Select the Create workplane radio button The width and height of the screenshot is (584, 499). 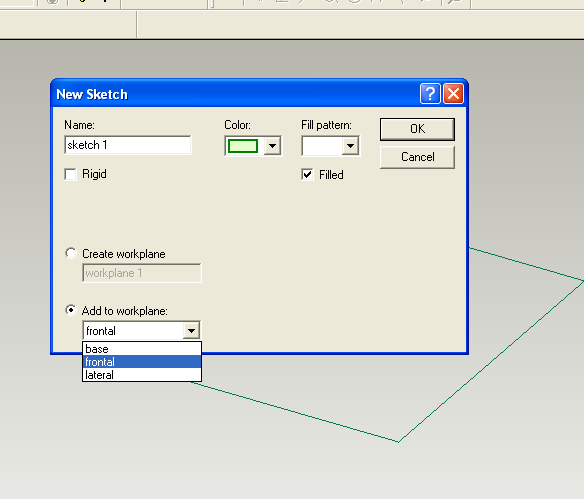coord(71,253)
